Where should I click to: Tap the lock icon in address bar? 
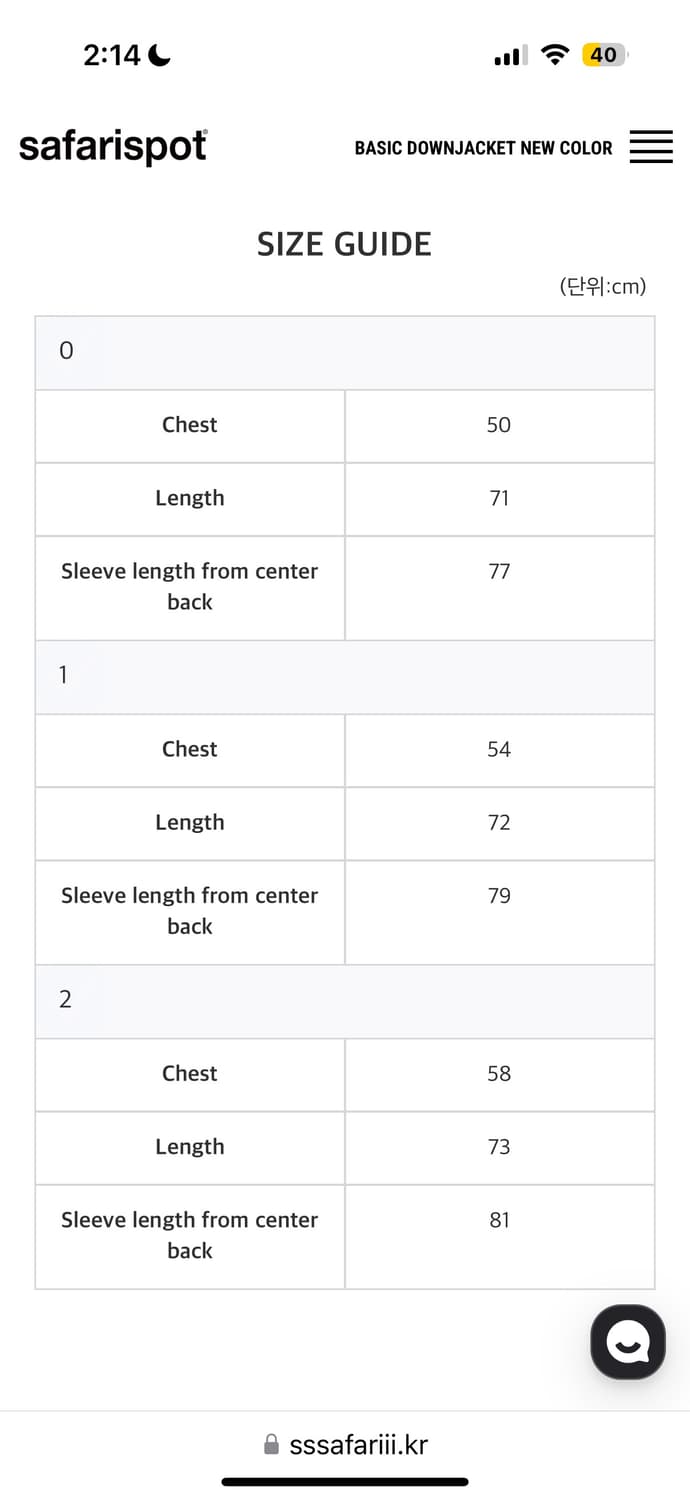pos(271,1445)
